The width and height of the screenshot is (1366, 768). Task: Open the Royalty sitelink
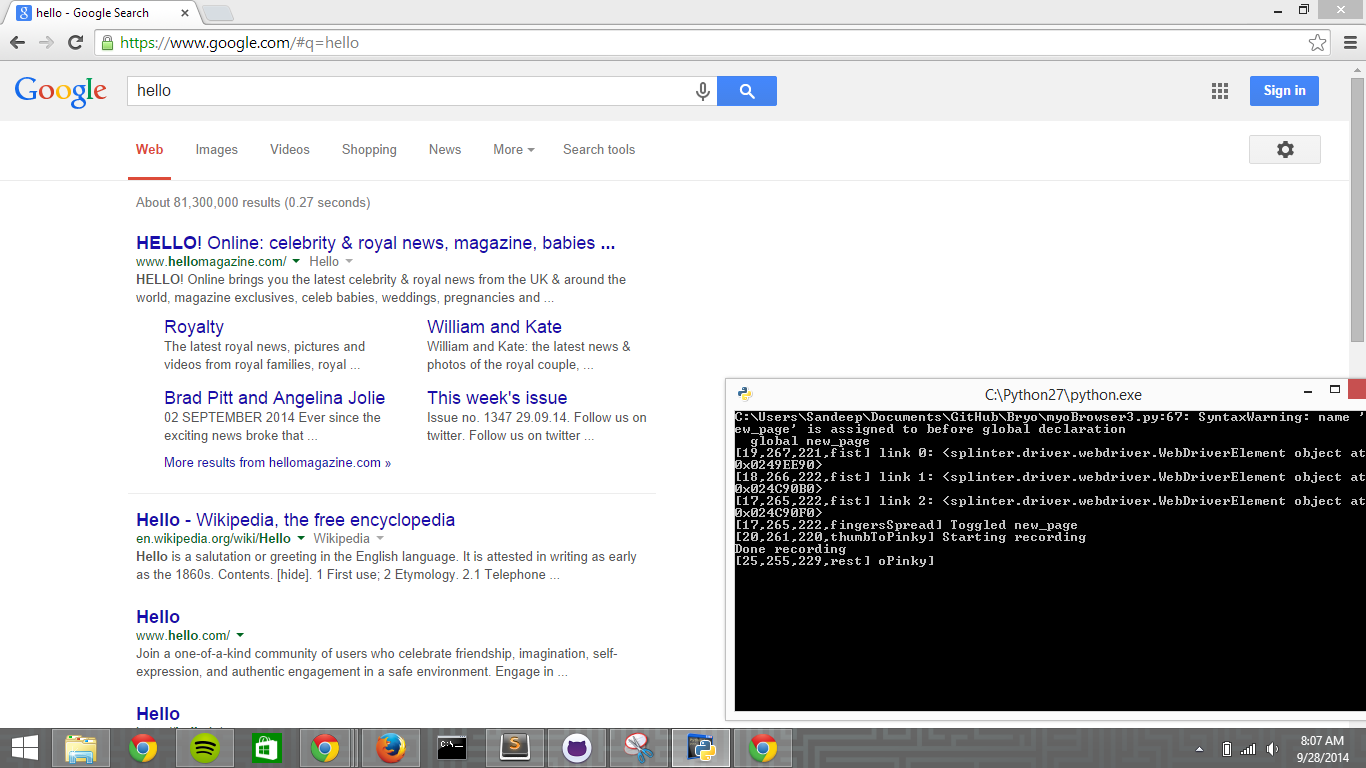[194, 327]
